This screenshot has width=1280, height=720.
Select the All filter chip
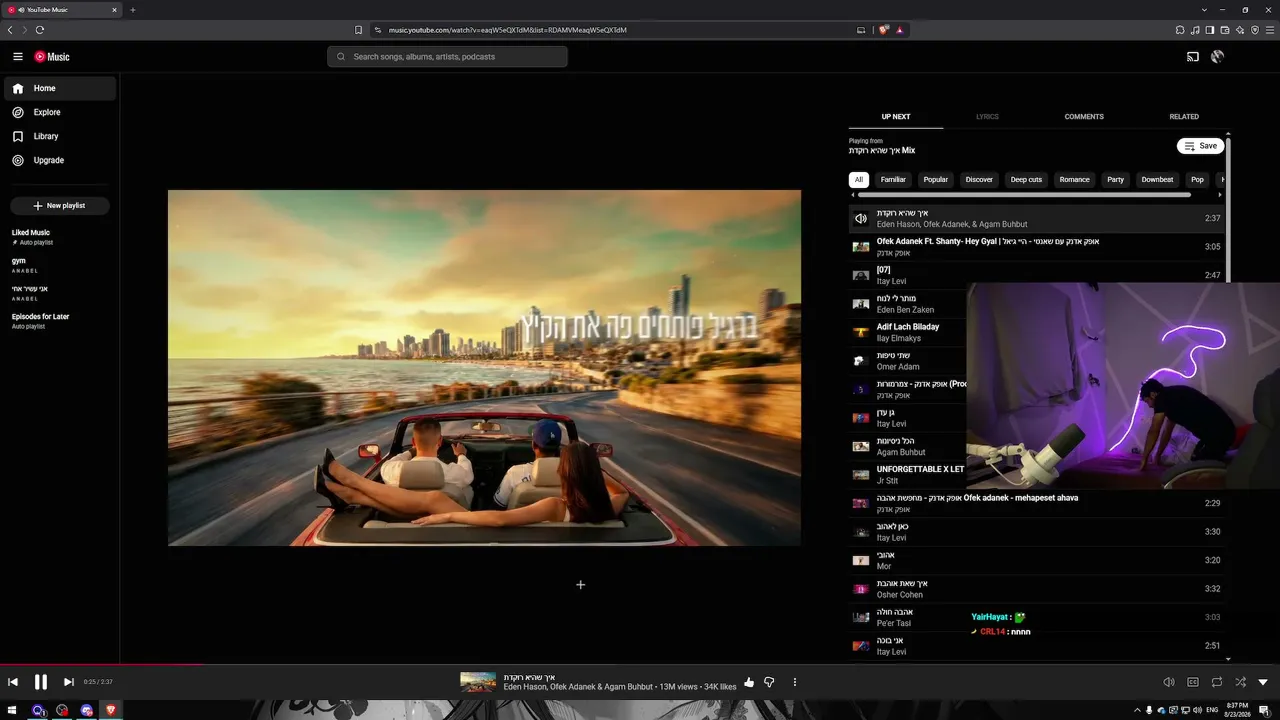point(858,180)
